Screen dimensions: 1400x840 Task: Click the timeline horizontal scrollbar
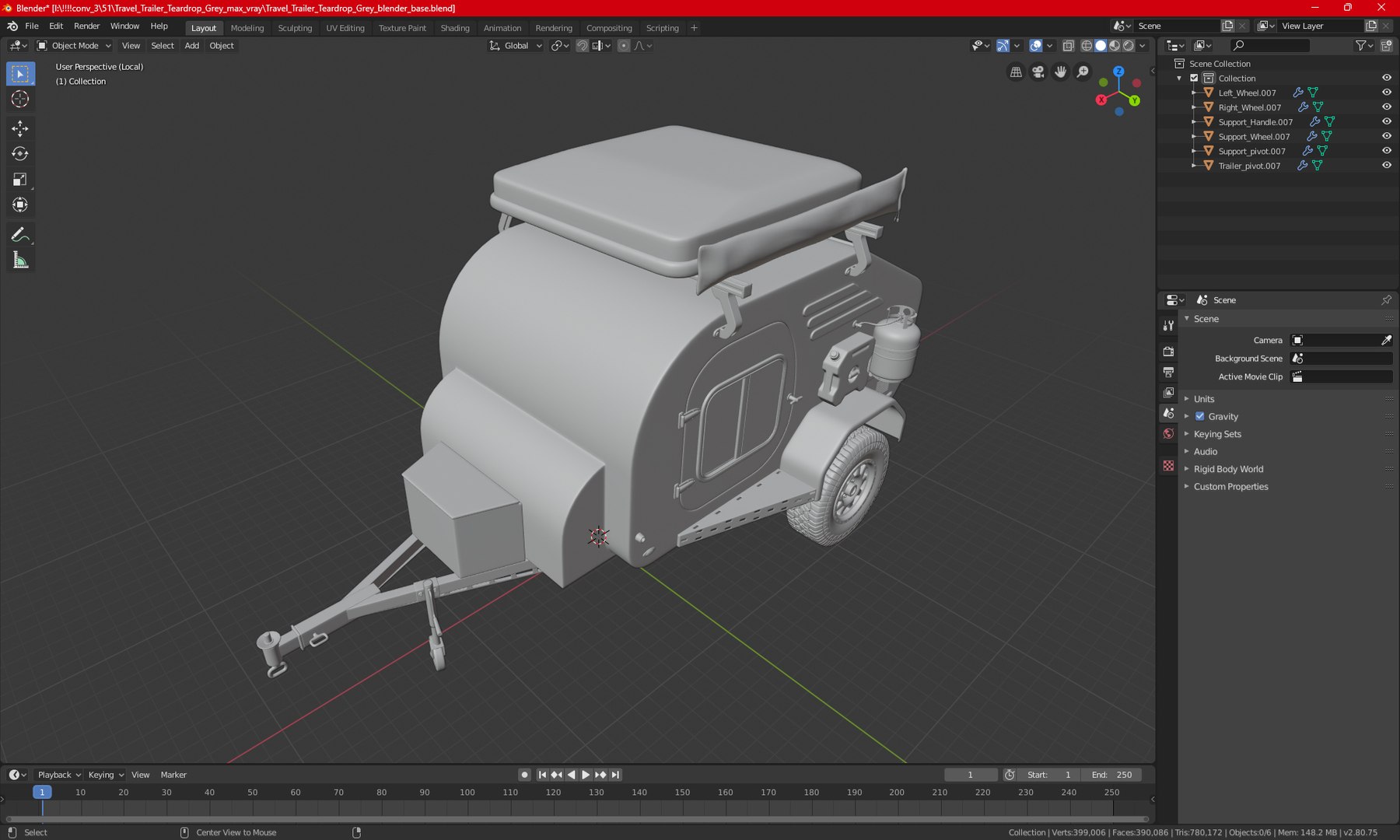coord(577,819)
